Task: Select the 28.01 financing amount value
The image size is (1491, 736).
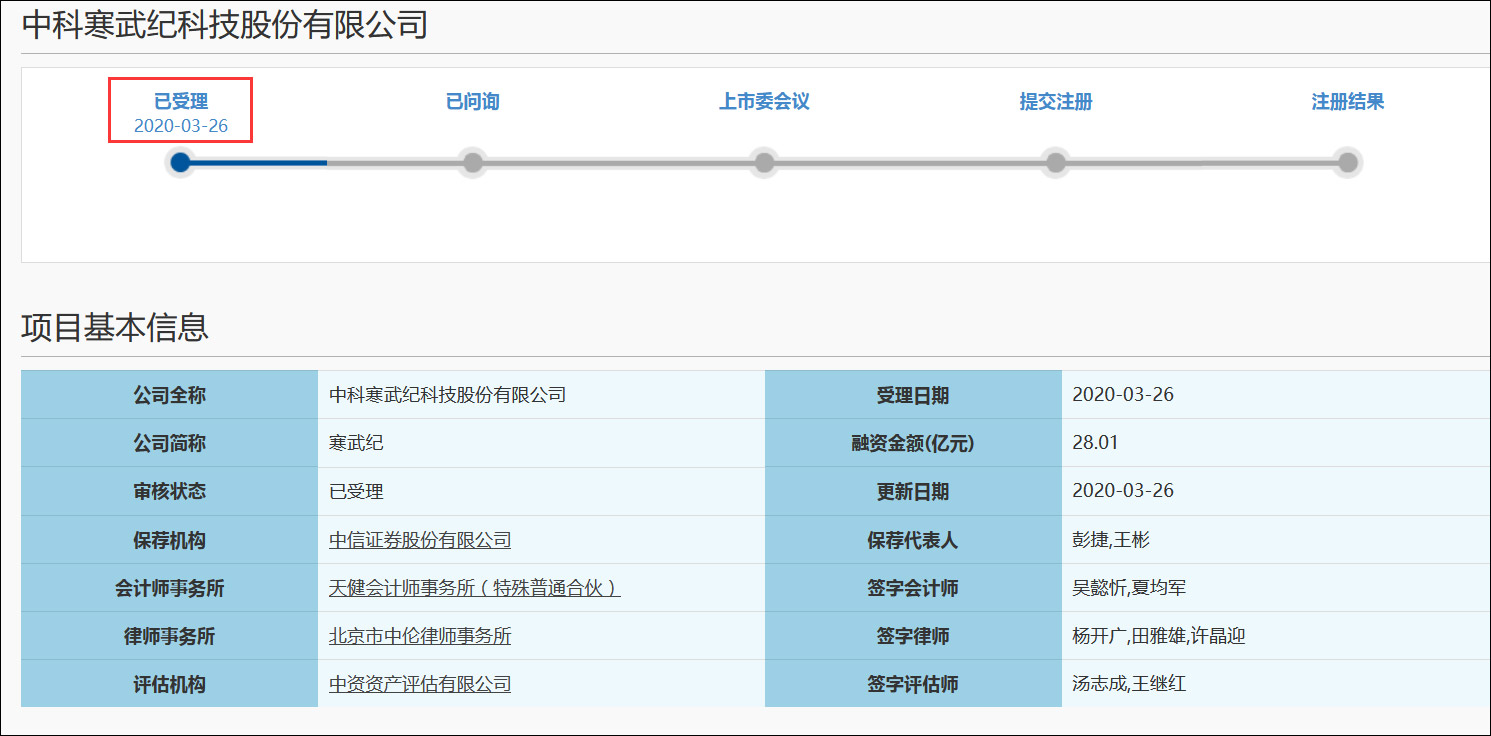Action: 1276,443
